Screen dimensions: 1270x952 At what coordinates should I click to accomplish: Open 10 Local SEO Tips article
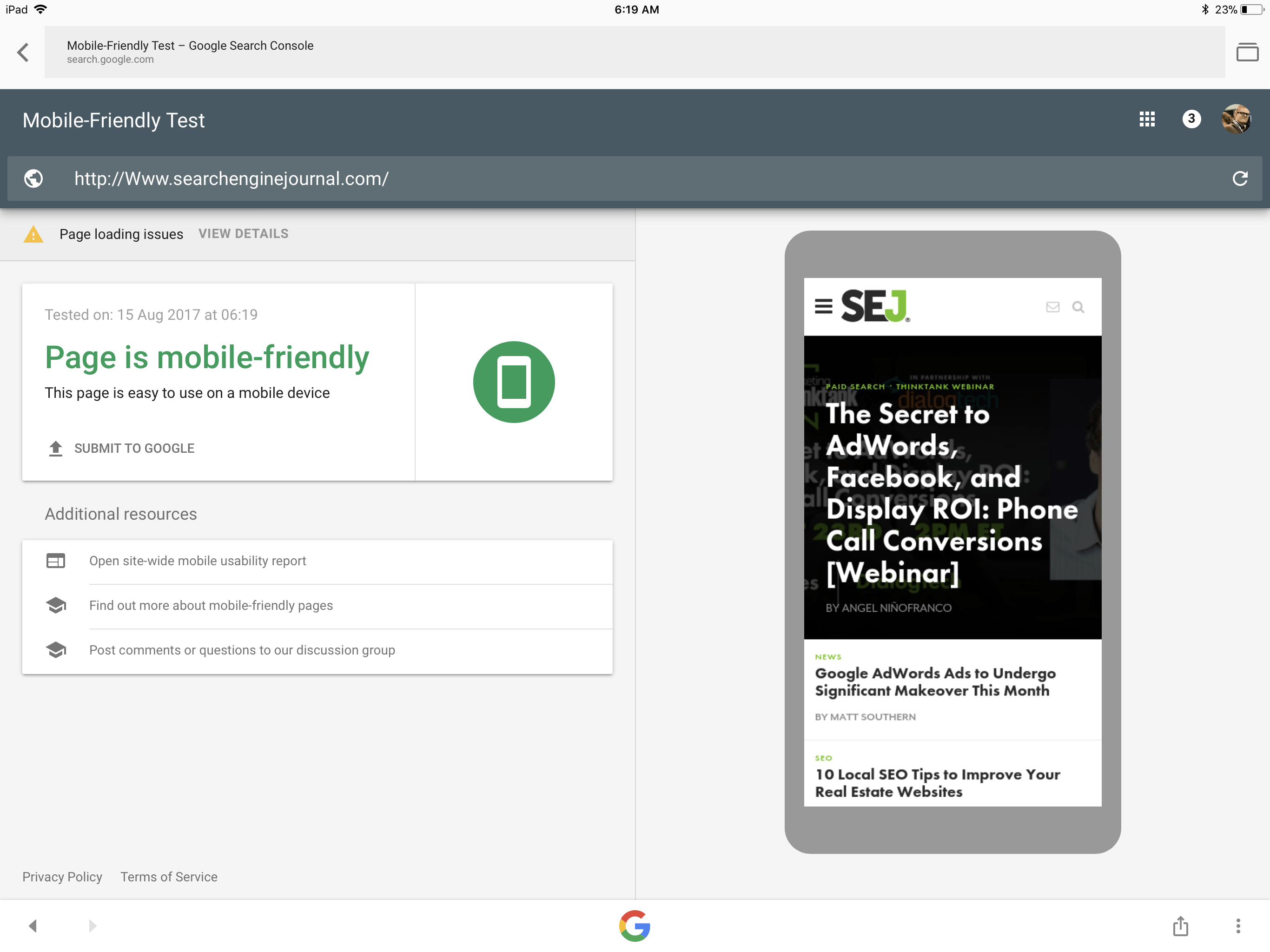coord(937,783)
